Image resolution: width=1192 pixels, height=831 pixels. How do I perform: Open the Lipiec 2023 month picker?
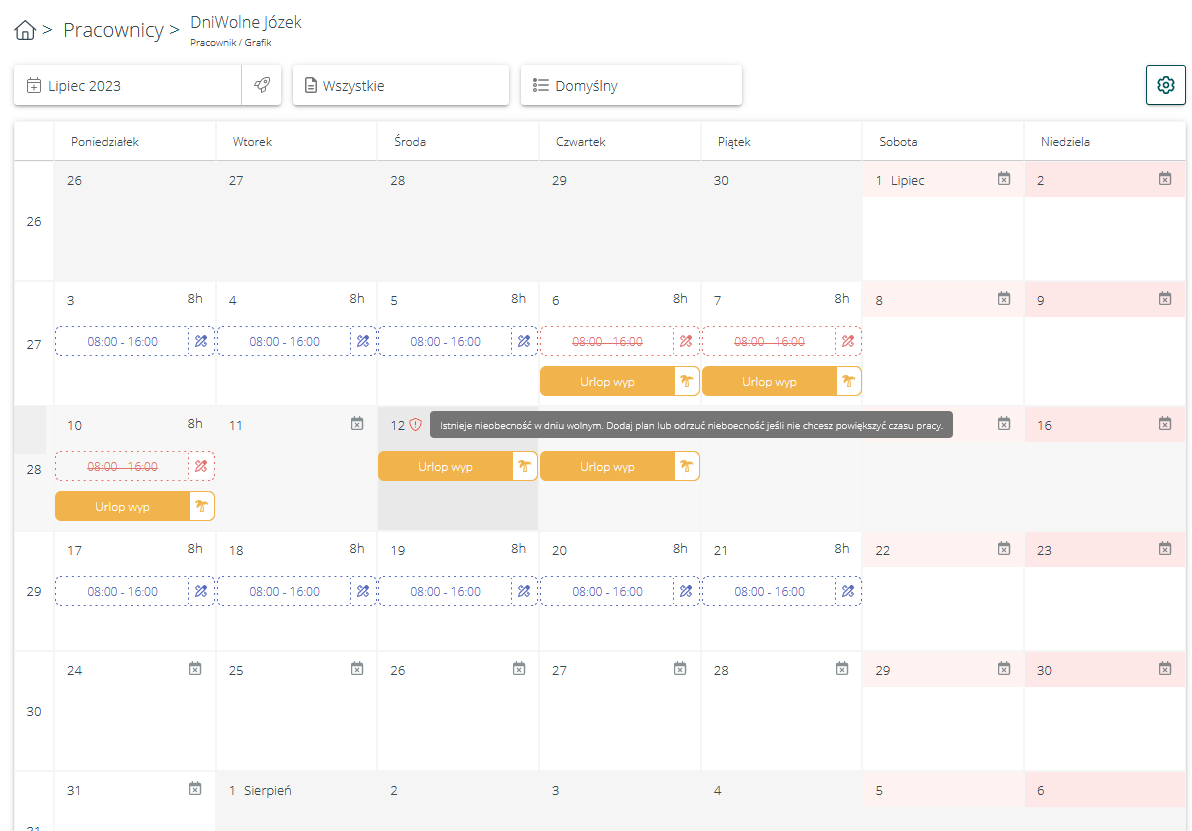[128, 85]
